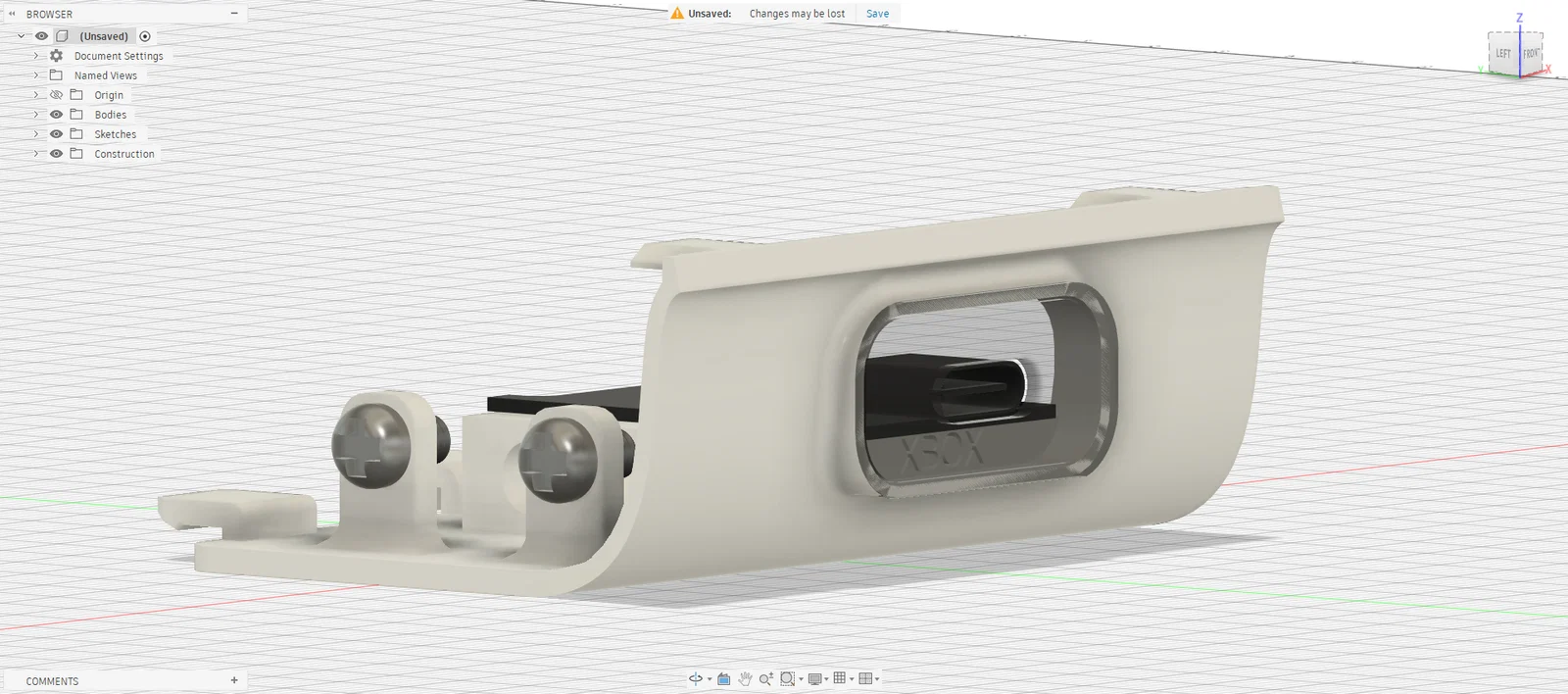Click the Document Settings gear icon
The image size is (1568, 694).
(56, 56)
